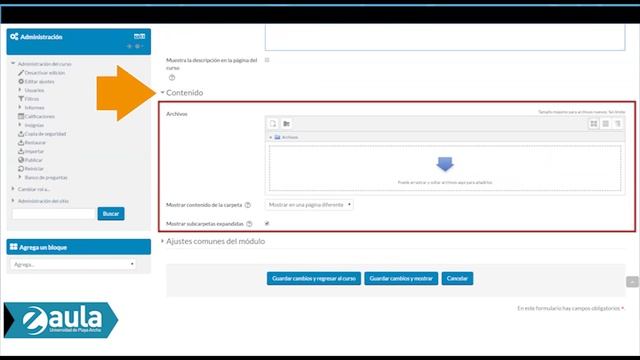Open the gear actions menu in Administración block
Viewport: 640px width, 360px height.
click(138, 46)
